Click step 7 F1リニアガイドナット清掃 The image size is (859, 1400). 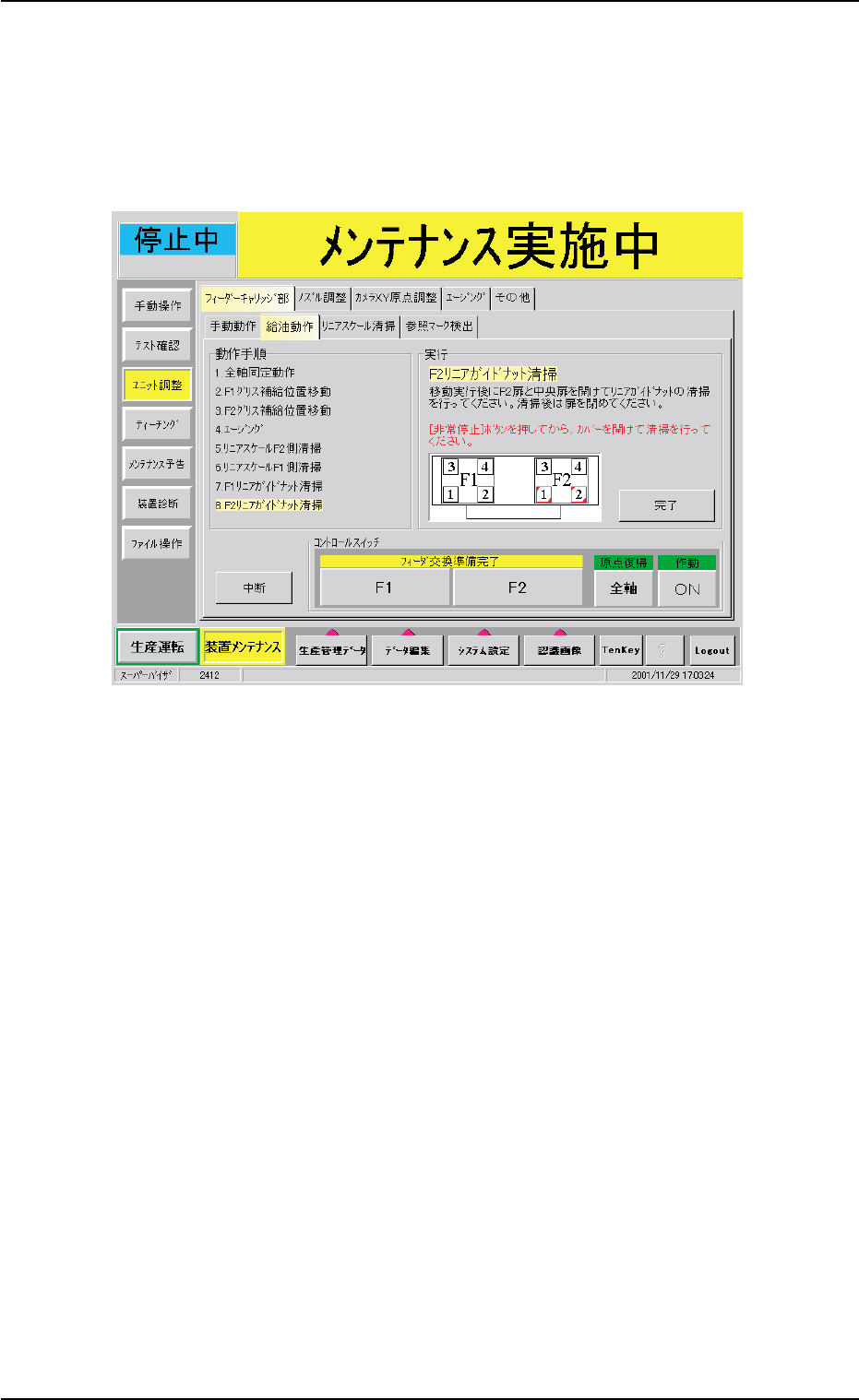pyautogui.click(x=269, y=486)
